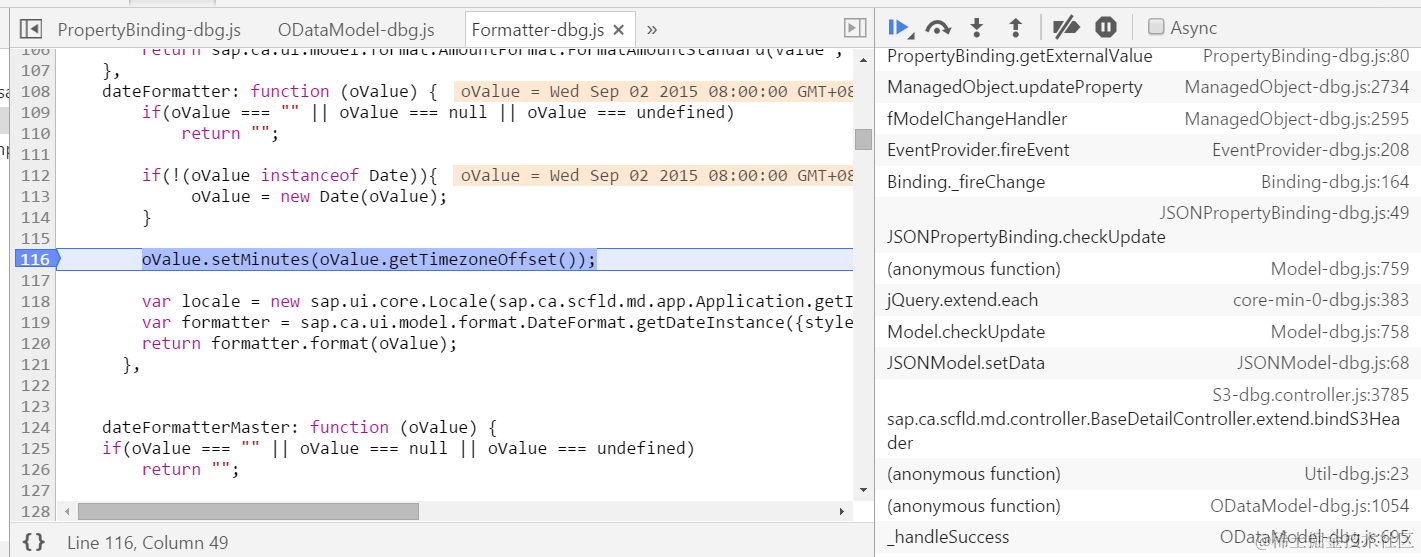The width and height of the screenshot is (1421, 557).
Task: Pretty print the source with braces icon
Action: click(33, 542)
